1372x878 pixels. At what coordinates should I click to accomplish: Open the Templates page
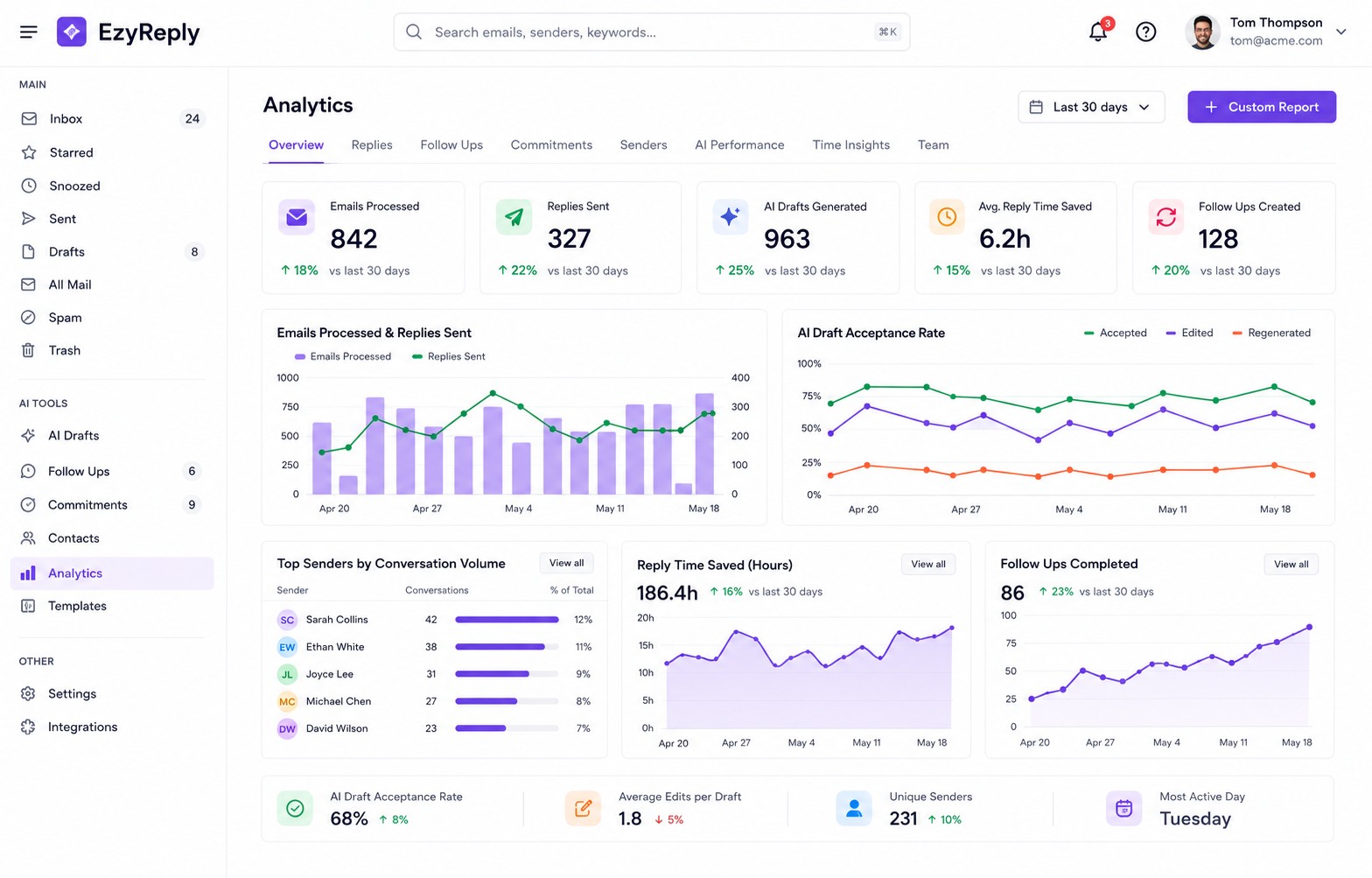click(112, 606)
